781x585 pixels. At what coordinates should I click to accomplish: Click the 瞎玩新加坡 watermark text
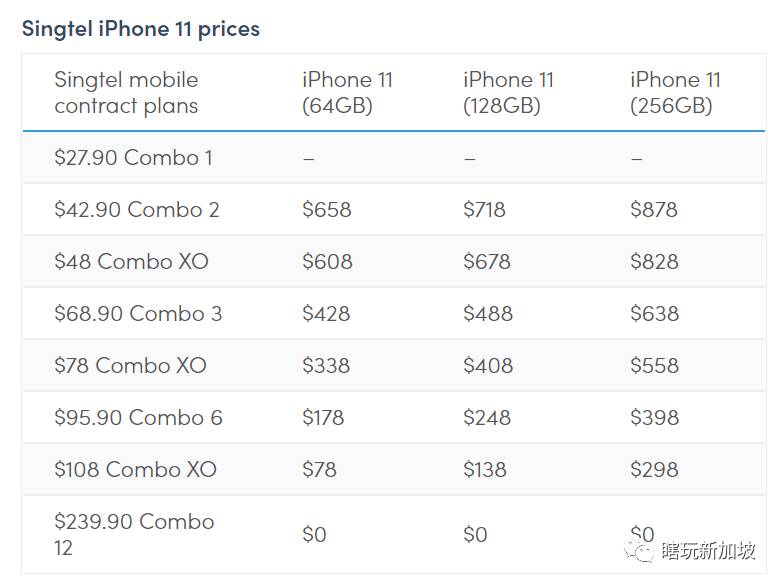pyautogui.click(x=709, y=551)
